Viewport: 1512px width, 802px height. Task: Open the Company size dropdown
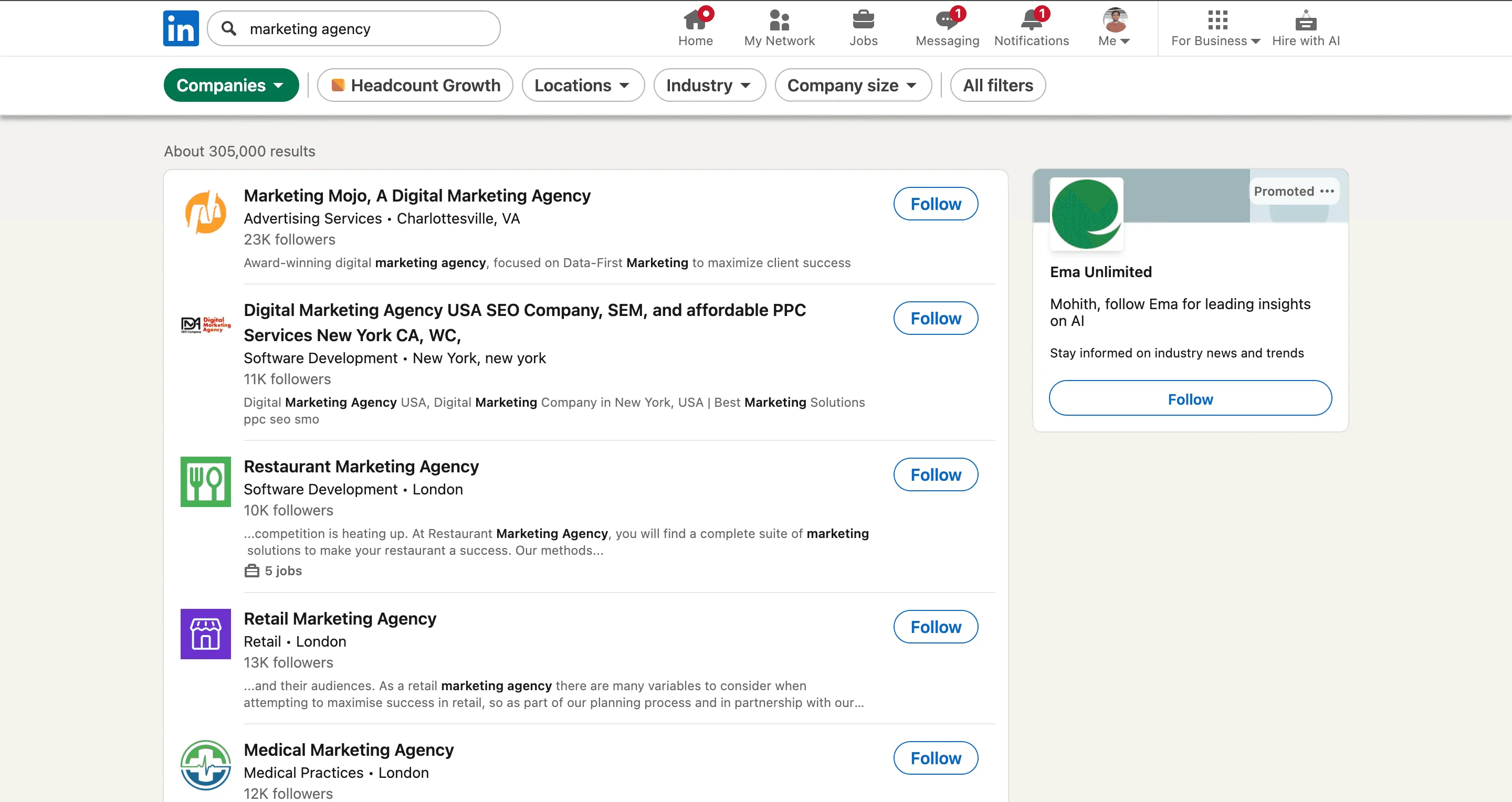click(852, 85)
